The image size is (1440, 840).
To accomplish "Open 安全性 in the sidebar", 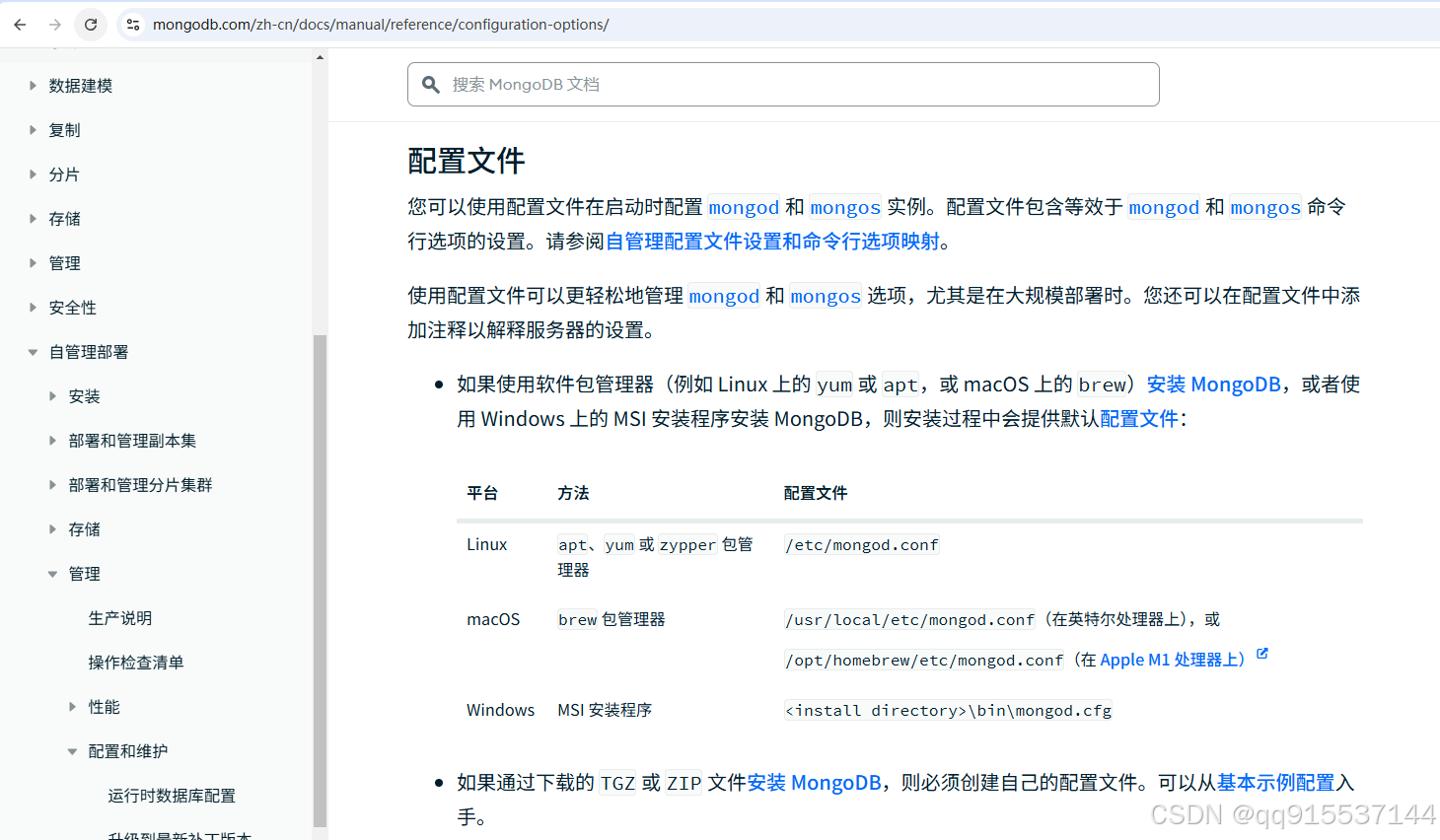I will 73,308.
